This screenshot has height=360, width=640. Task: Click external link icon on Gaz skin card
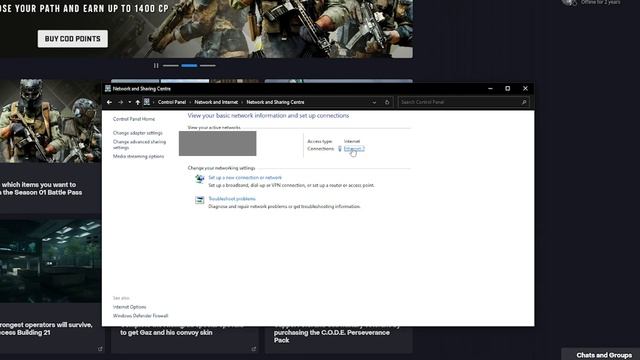(x=253, y=349)
